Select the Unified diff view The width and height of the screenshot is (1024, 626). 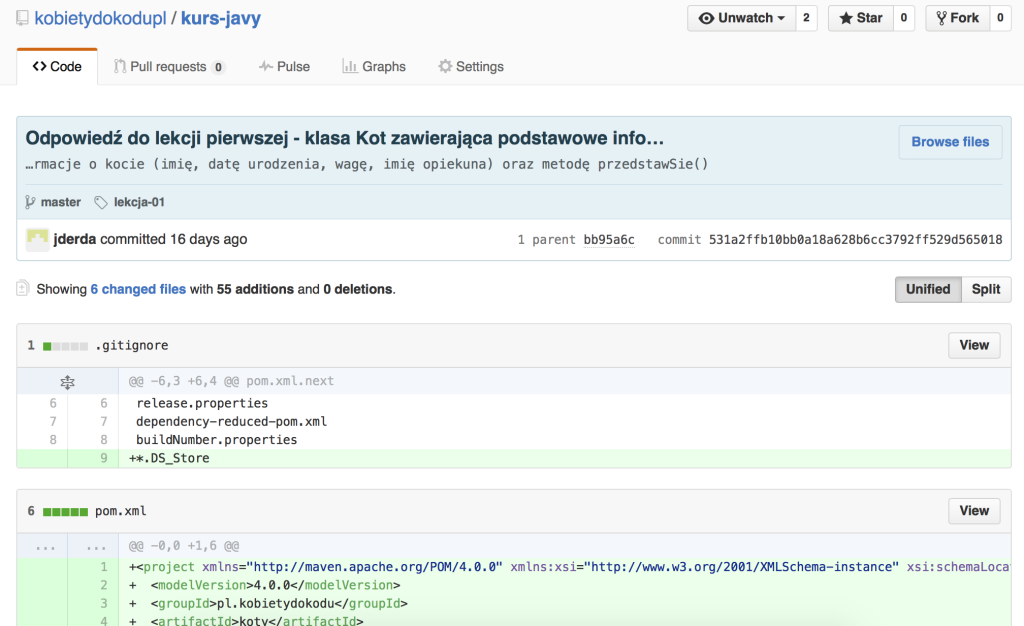928,289
